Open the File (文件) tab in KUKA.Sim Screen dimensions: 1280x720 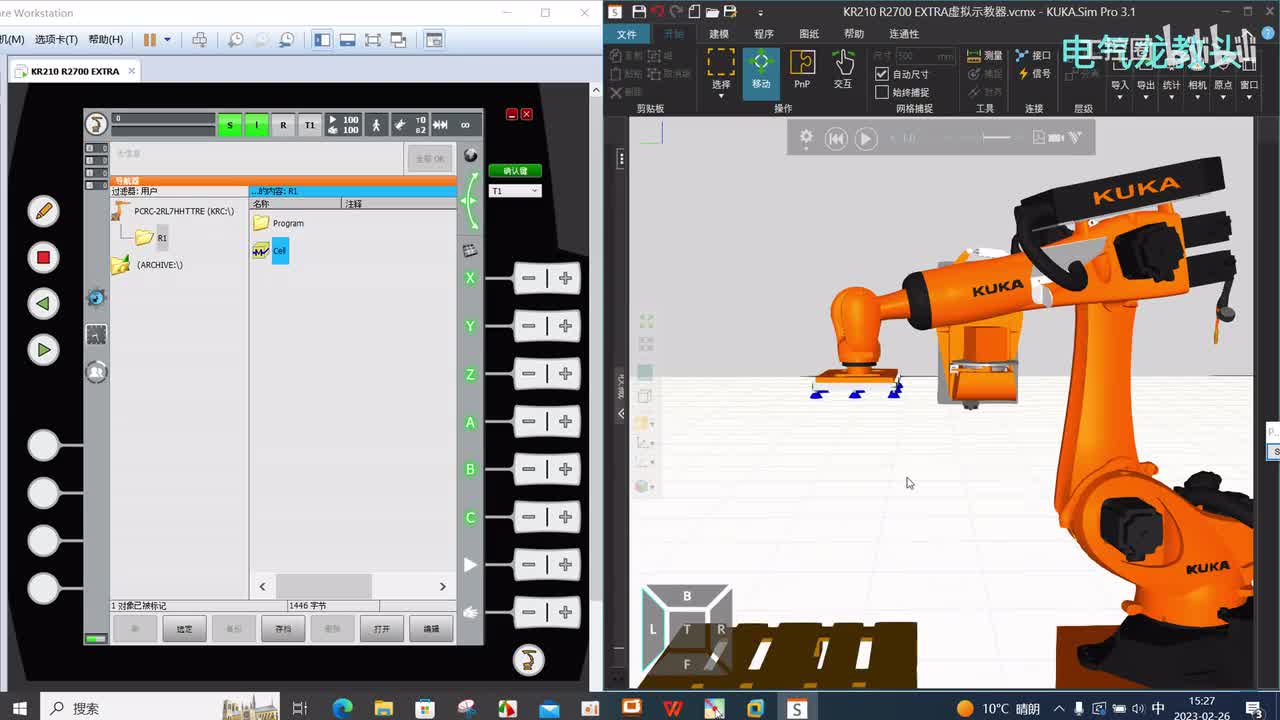click(x=627, y=34)
